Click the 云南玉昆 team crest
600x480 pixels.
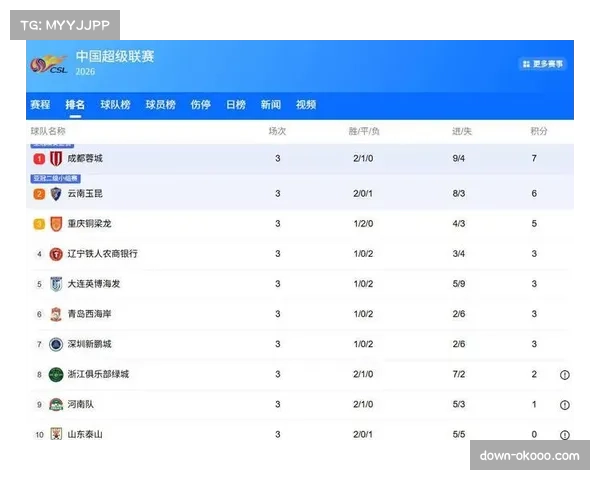(56, 194)
